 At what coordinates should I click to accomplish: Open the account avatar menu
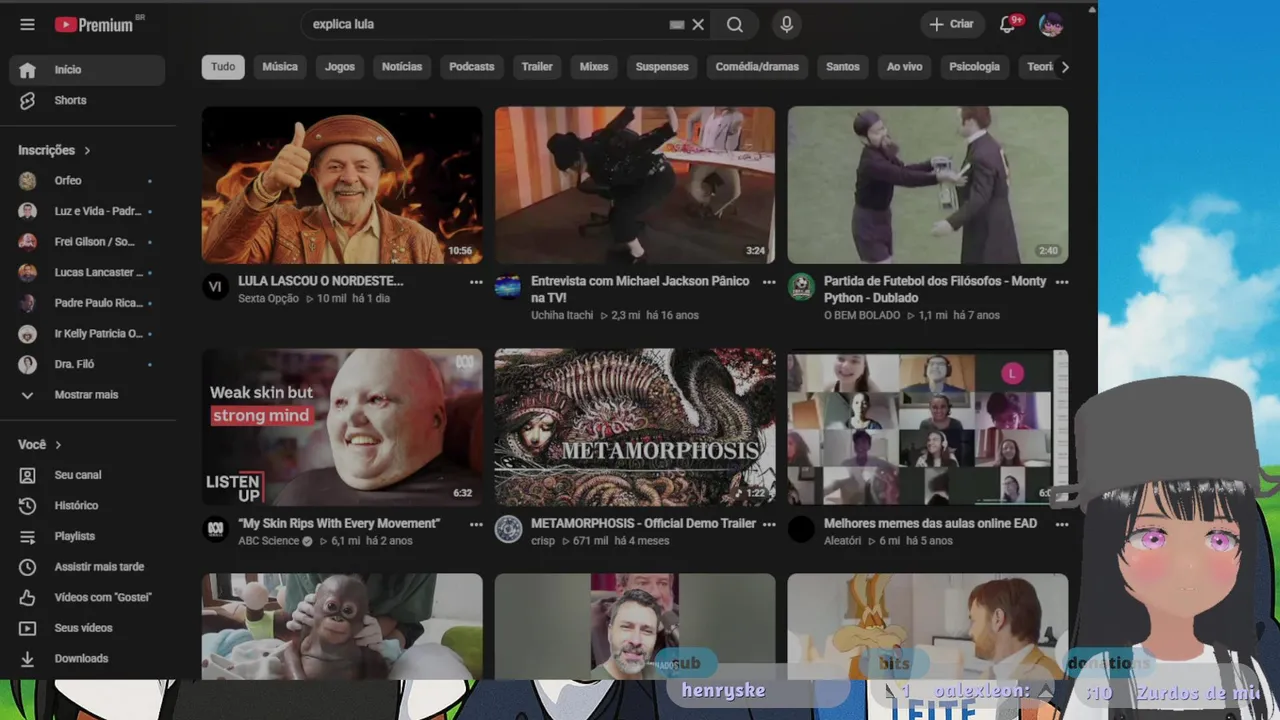coord(1050,24)
